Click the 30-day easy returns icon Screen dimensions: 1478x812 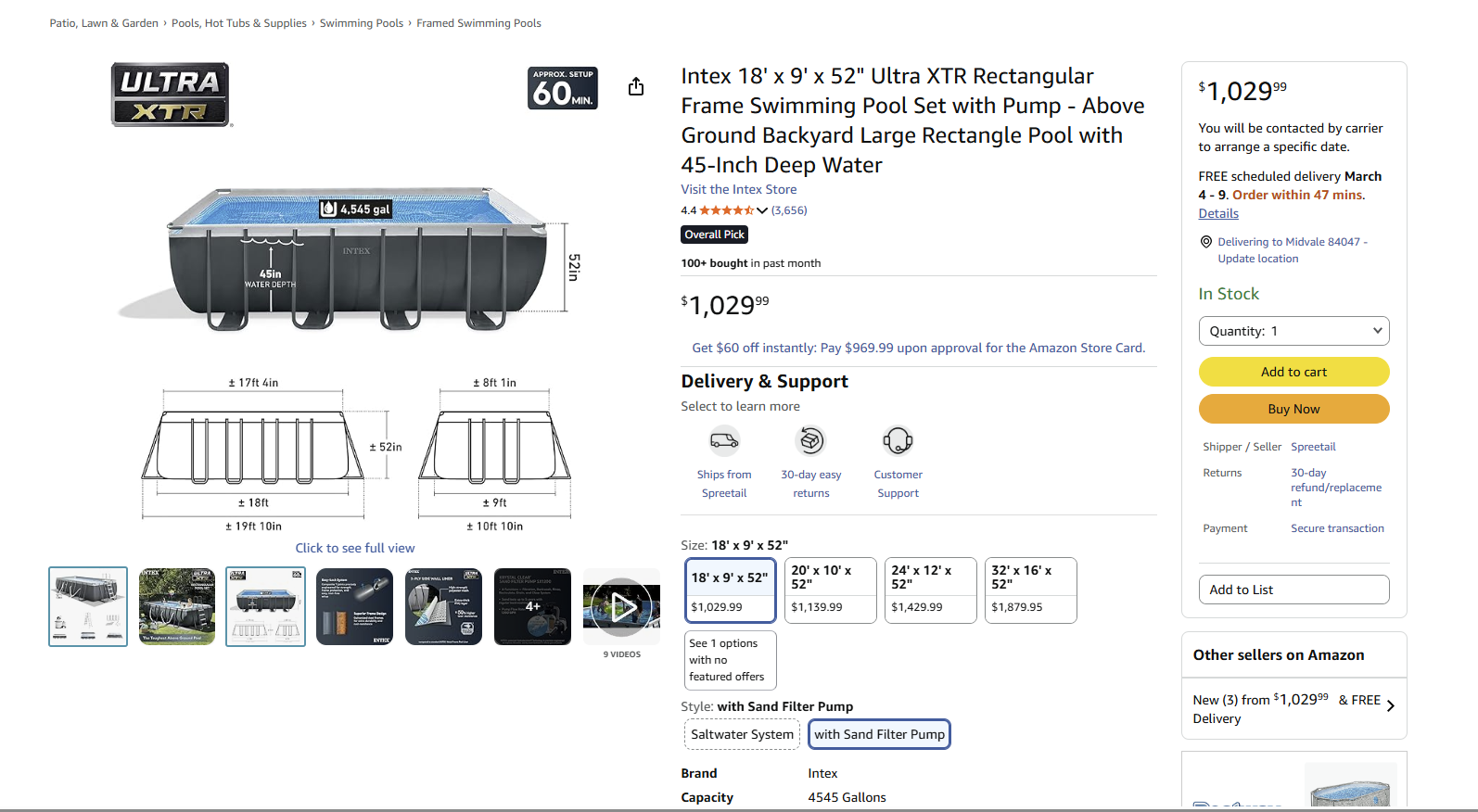point(810,440)
